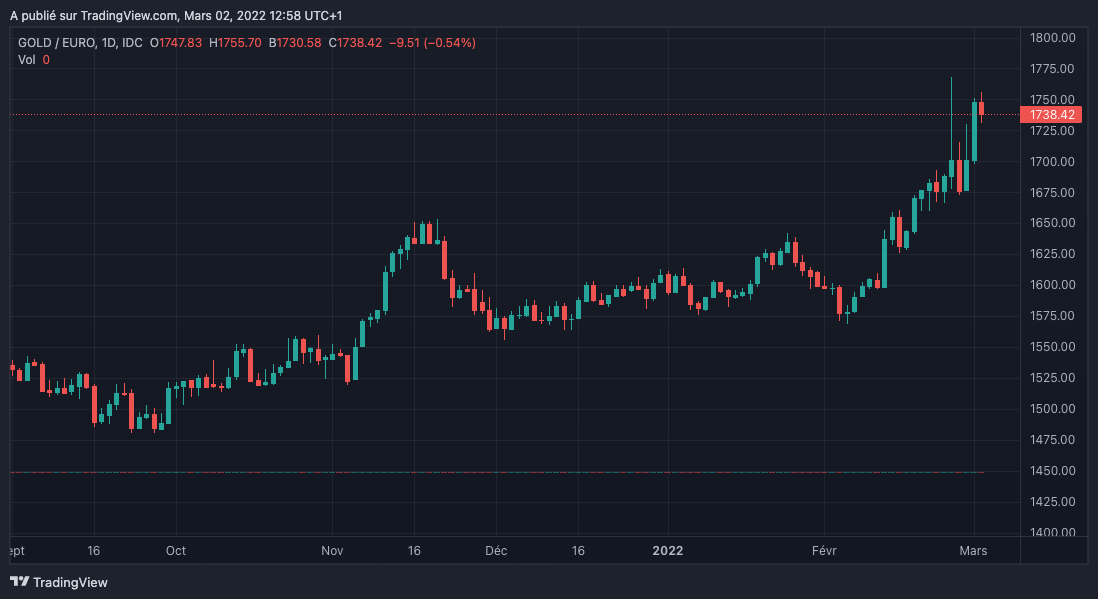Viewport: 1098px width, 599px height.
Task: Select the Déc label on the time axis
Action: pos(495,551)
